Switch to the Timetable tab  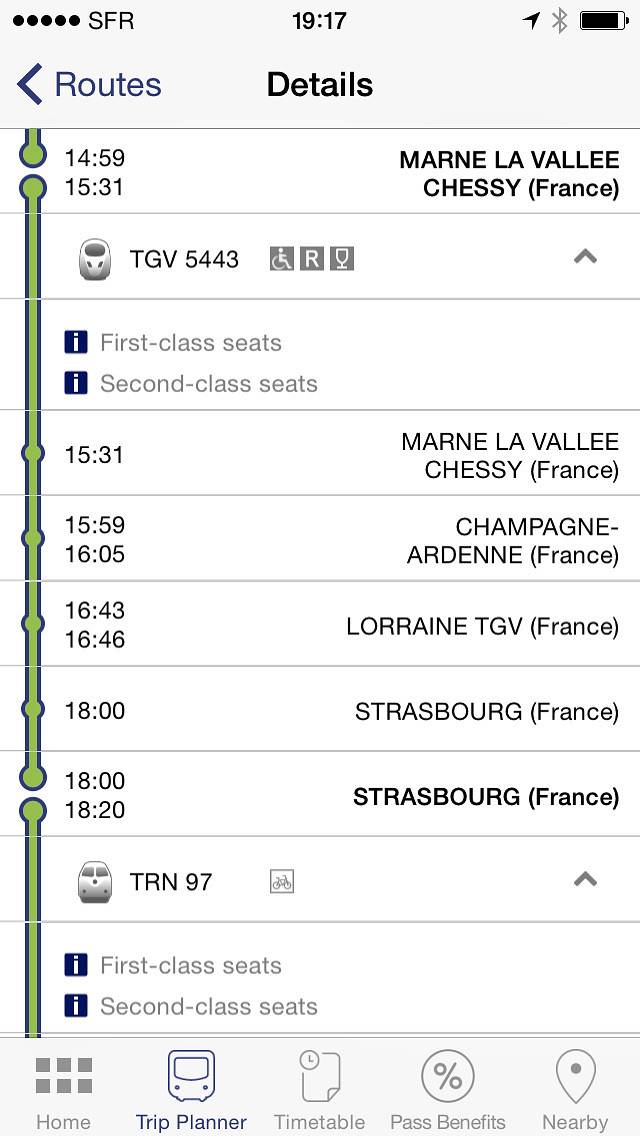click(320, 1090)
